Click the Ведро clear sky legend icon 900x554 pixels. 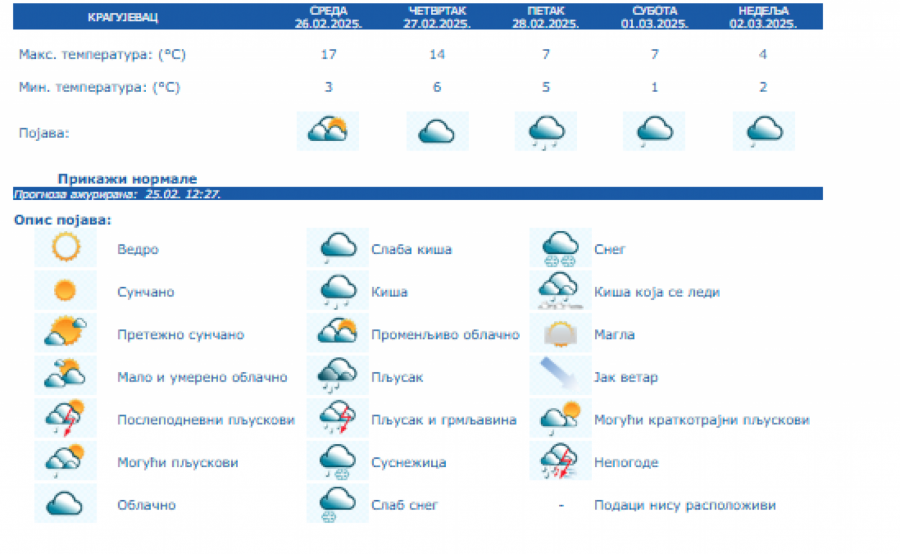click(x=65, y=248)
